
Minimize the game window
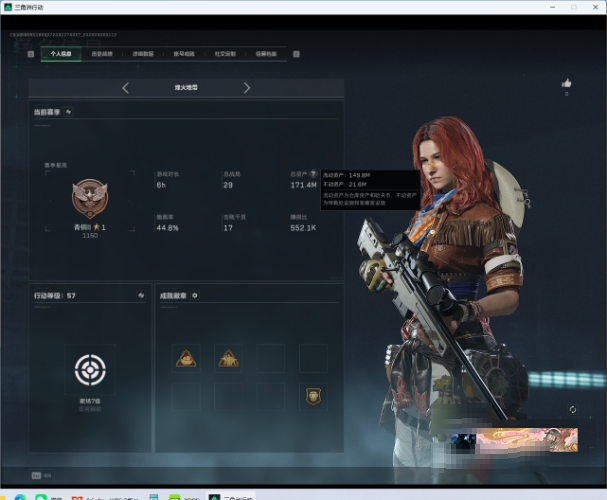pos(552,7)
